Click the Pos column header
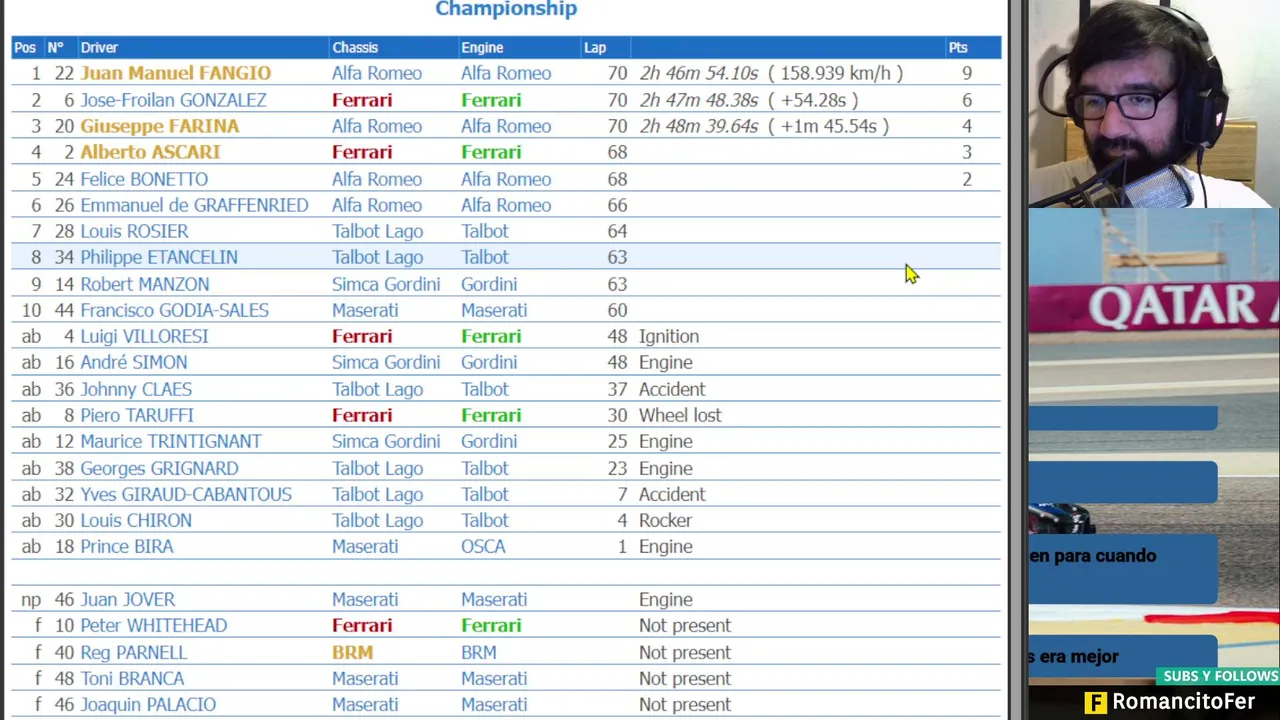 25,47
